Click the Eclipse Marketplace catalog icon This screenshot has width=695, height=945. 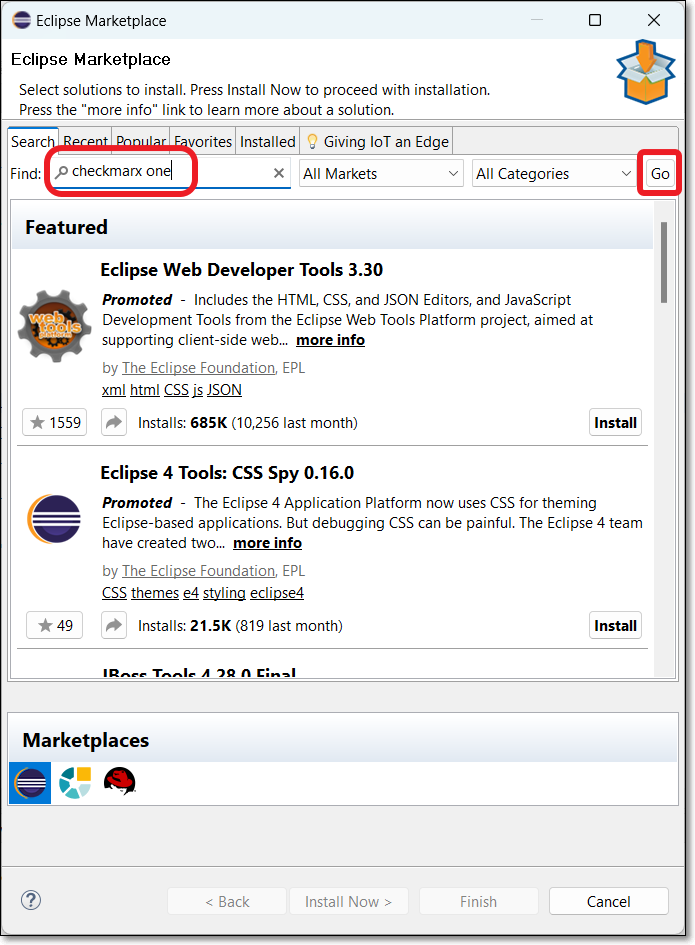(x=30, y=783)
